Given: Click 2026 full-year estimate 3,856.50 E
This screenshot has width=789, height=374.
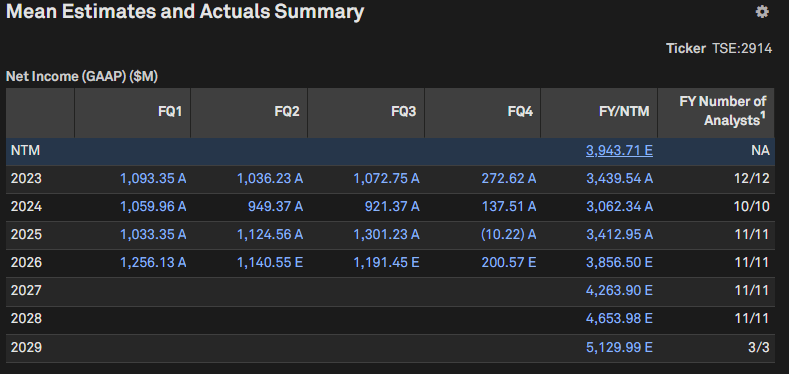Looking at the screenshot, I should pos(619,262).
